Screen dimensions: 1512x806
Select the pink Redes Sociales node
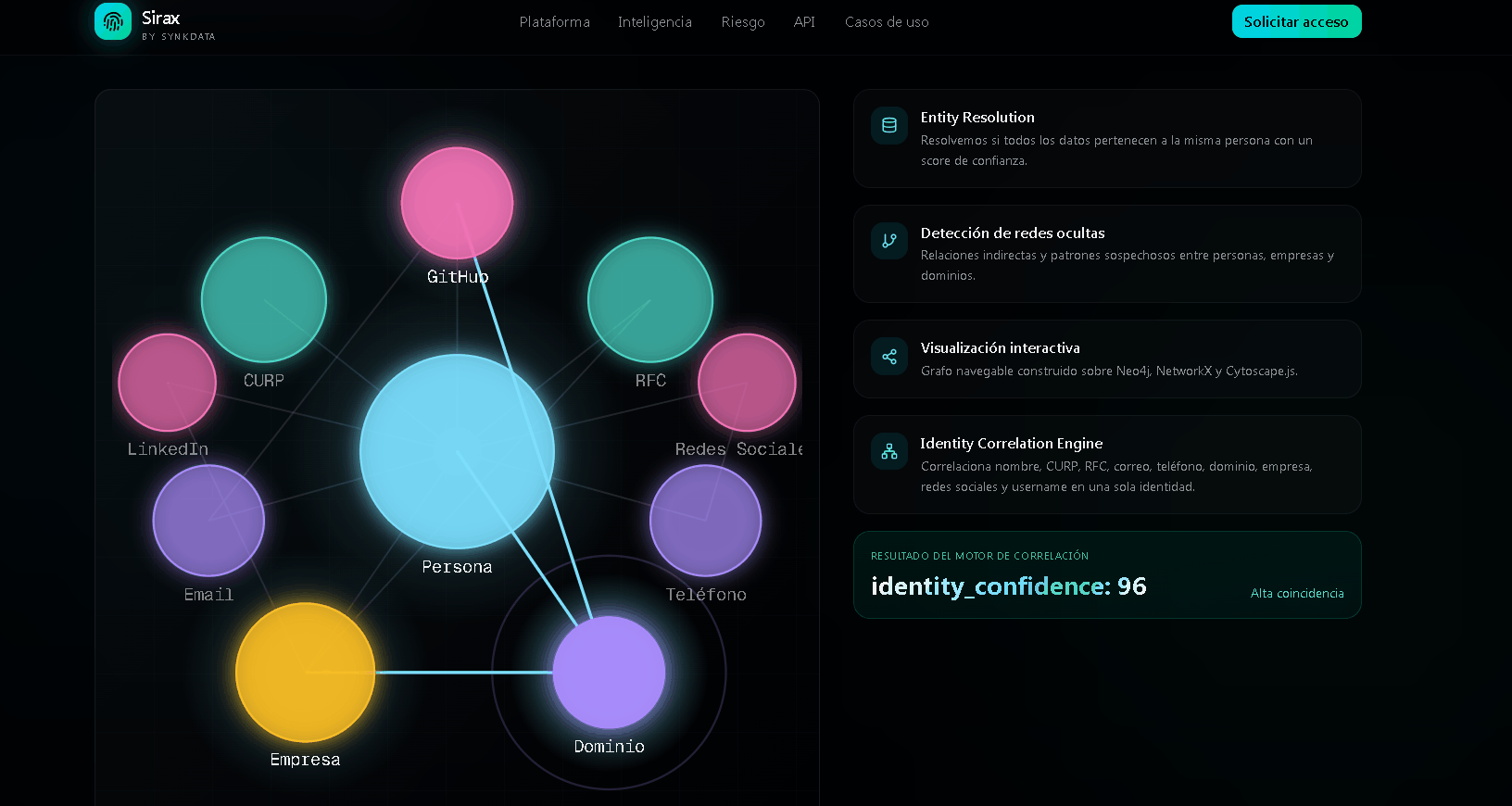[x=747, y=383]
